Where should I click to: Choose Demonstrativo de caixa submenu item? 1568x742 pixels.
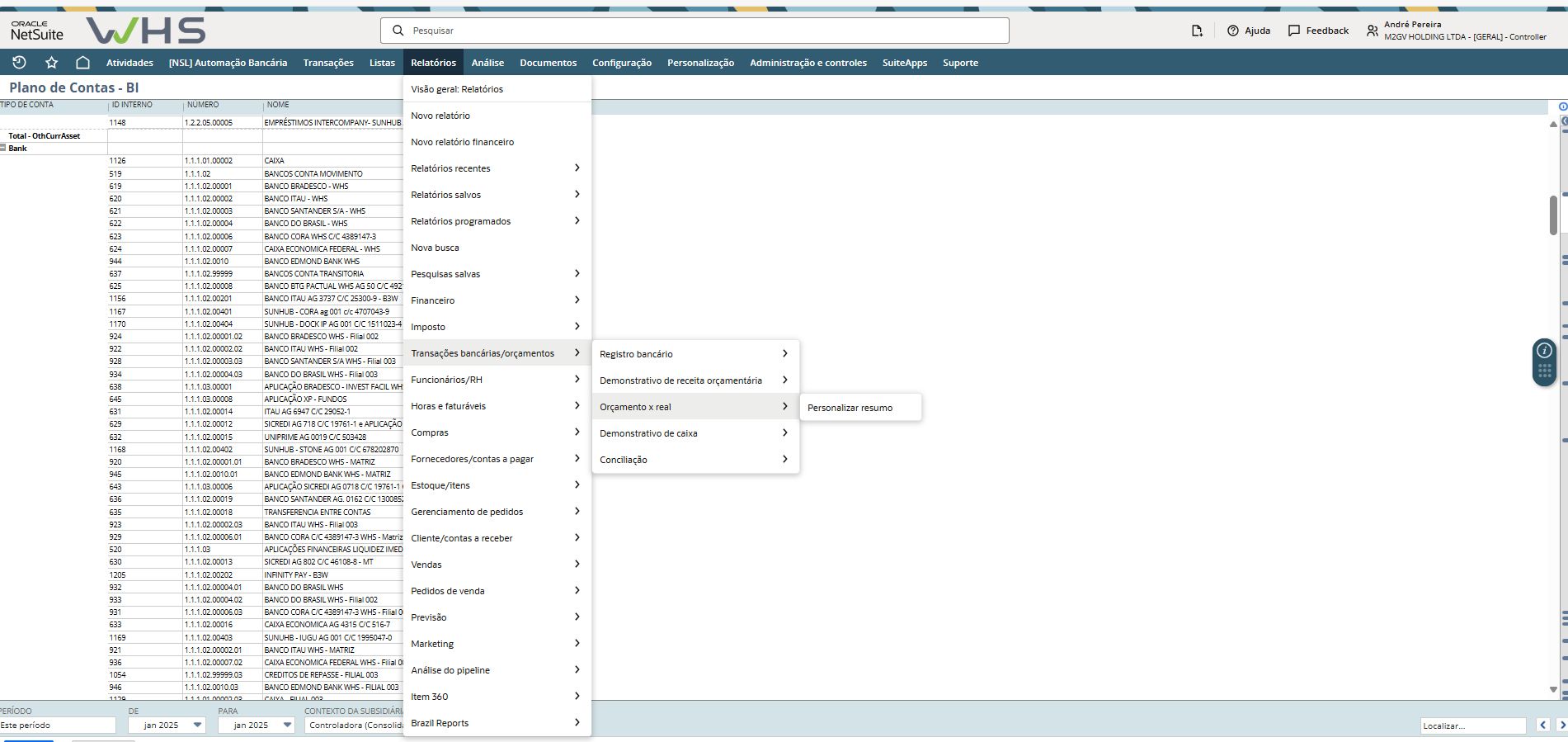coord(648,433)
